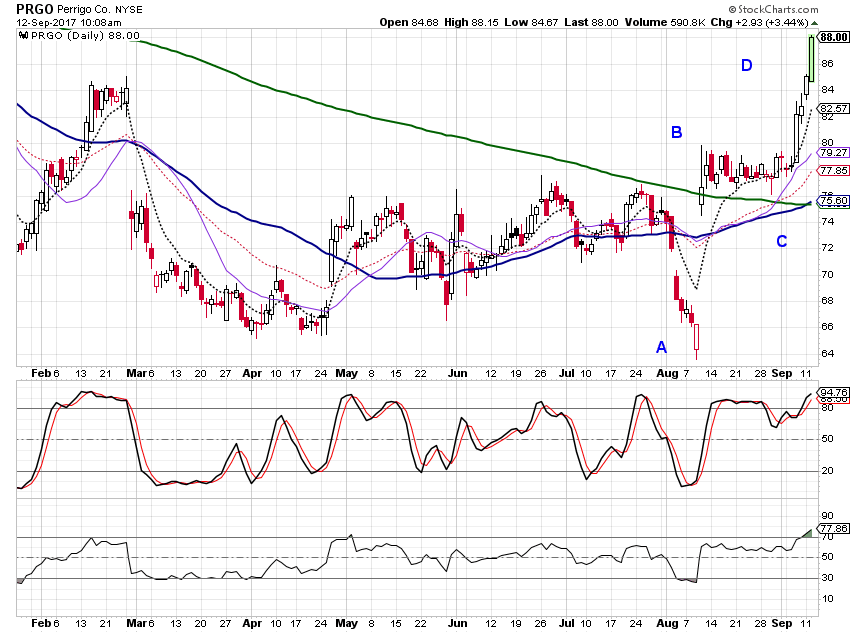Click the blue annotation letter C

pos(782,241)
